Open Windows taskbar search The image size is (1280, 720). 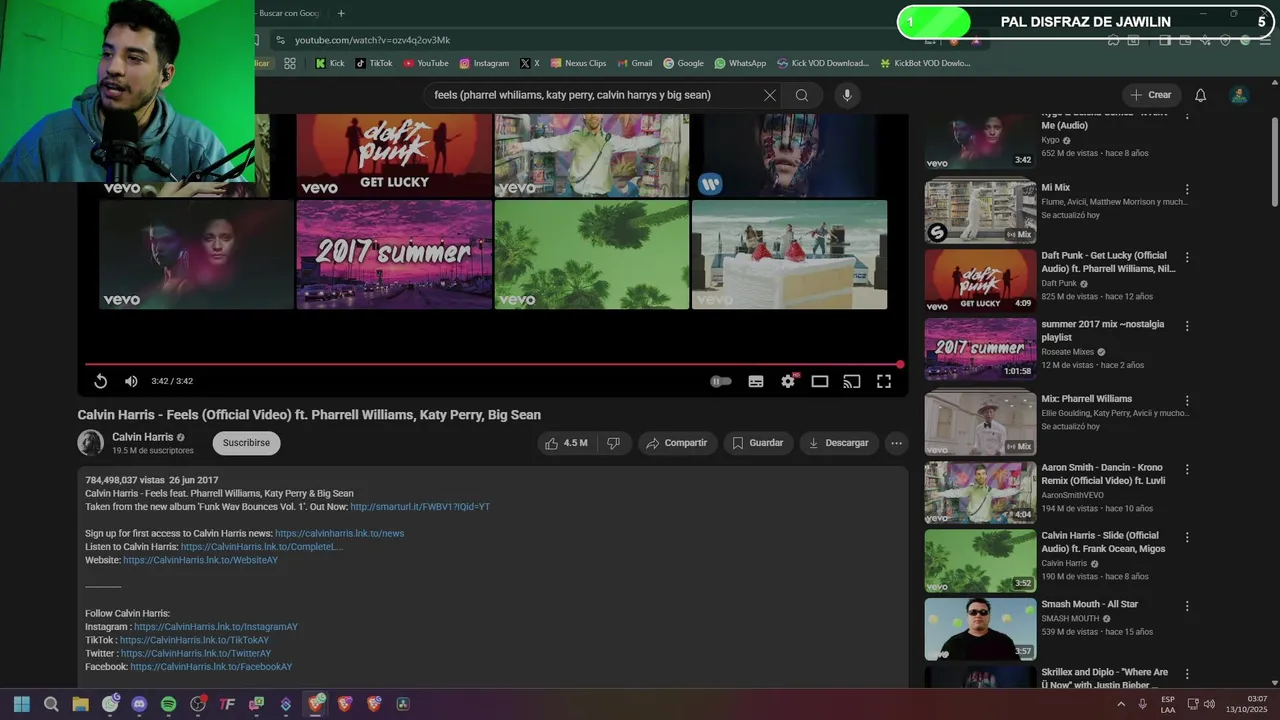point(51,704)
